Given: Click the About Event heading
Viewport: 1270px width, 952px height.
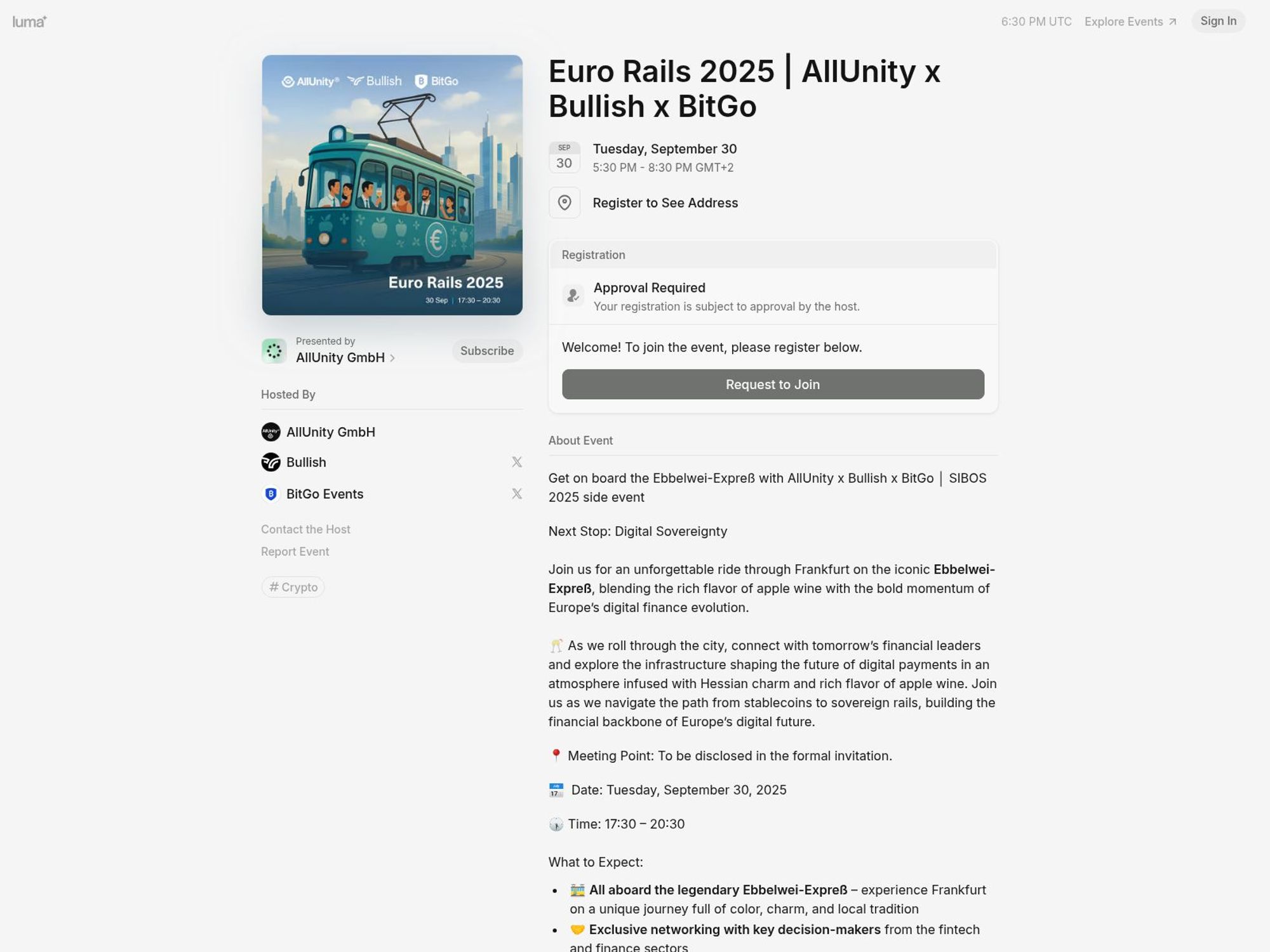Looking at the screenshot, I should 580,440.
